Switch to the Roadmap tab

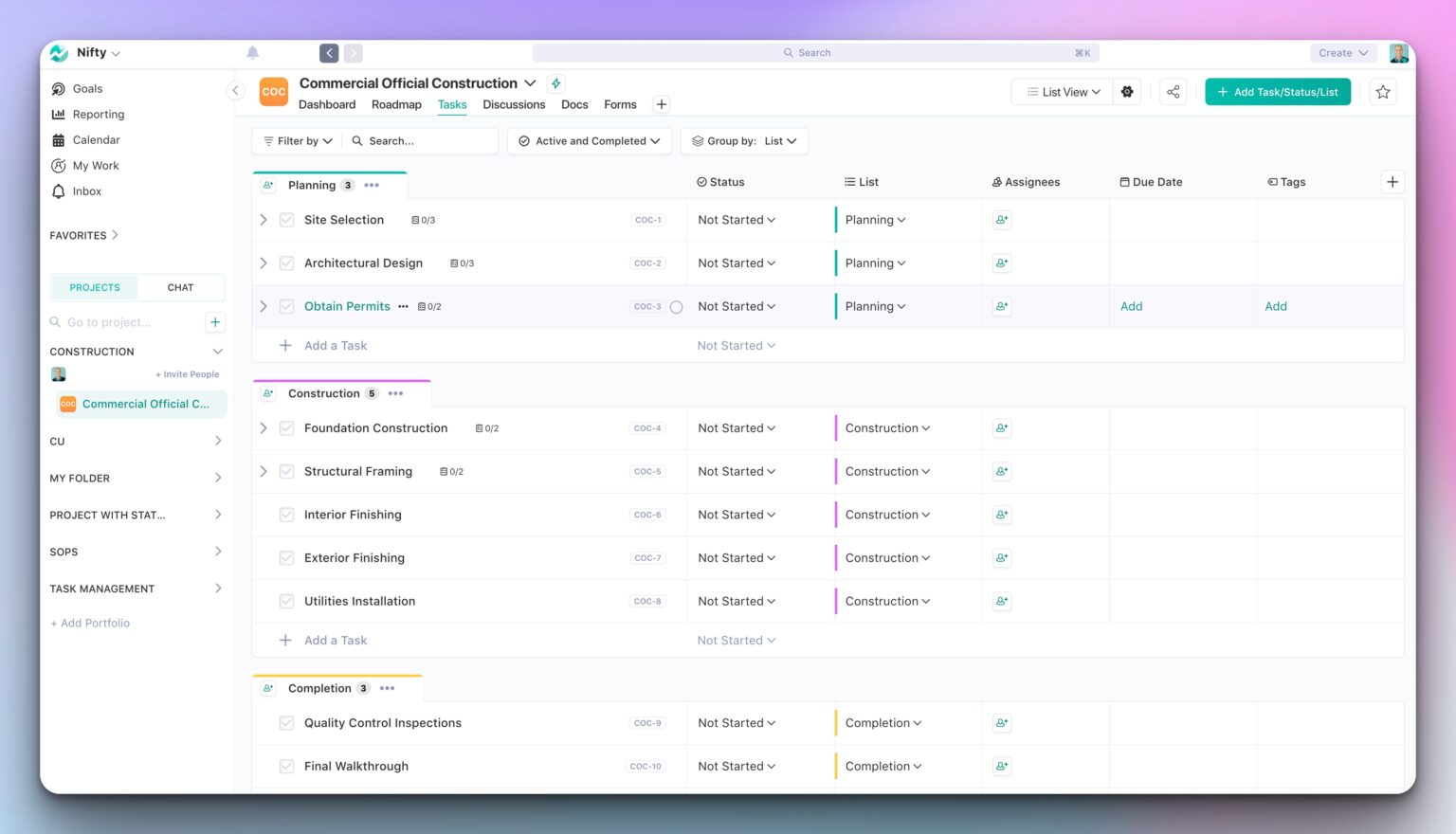click(396, 105)
